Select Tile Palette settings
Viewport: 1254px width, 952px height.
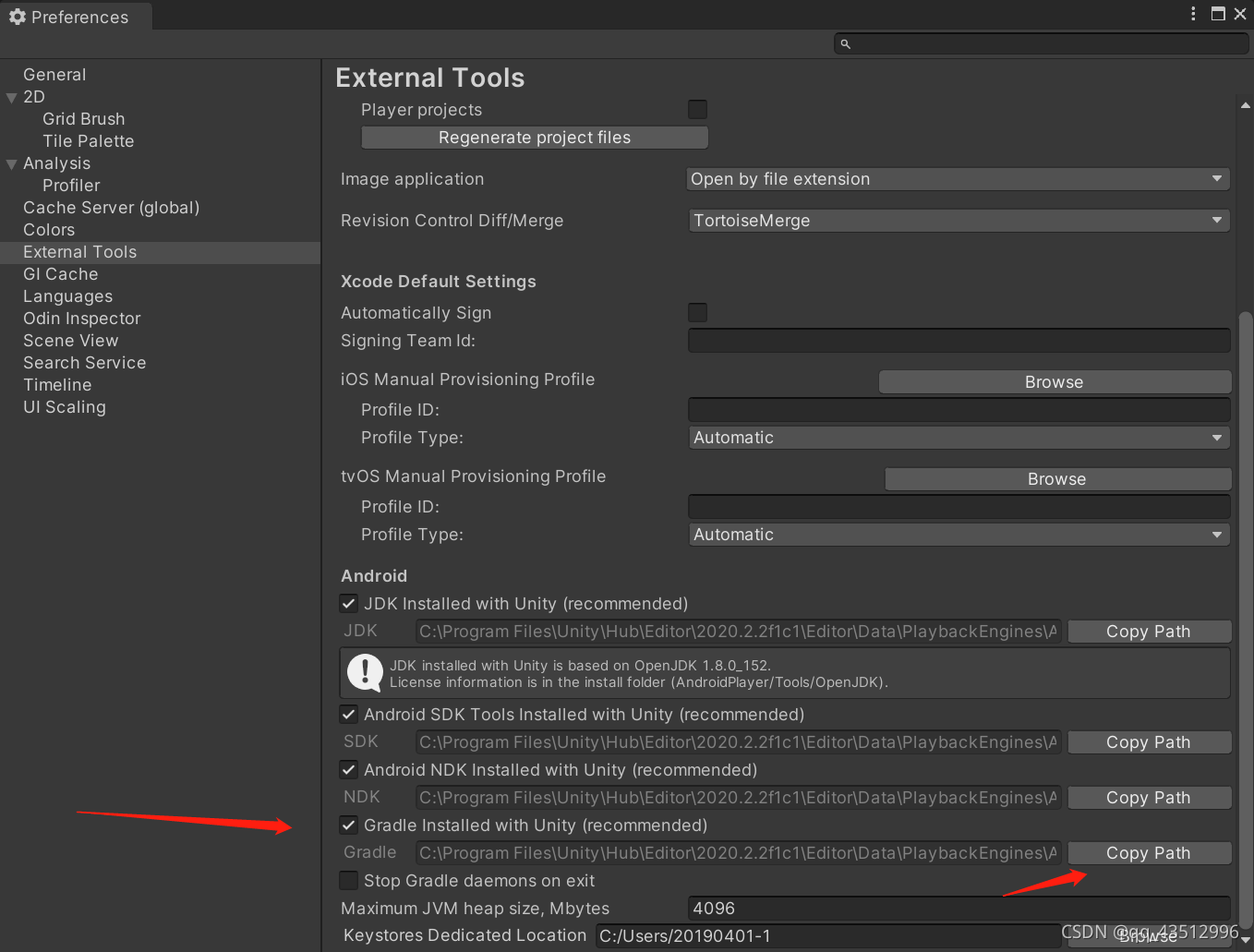(88, 140)
